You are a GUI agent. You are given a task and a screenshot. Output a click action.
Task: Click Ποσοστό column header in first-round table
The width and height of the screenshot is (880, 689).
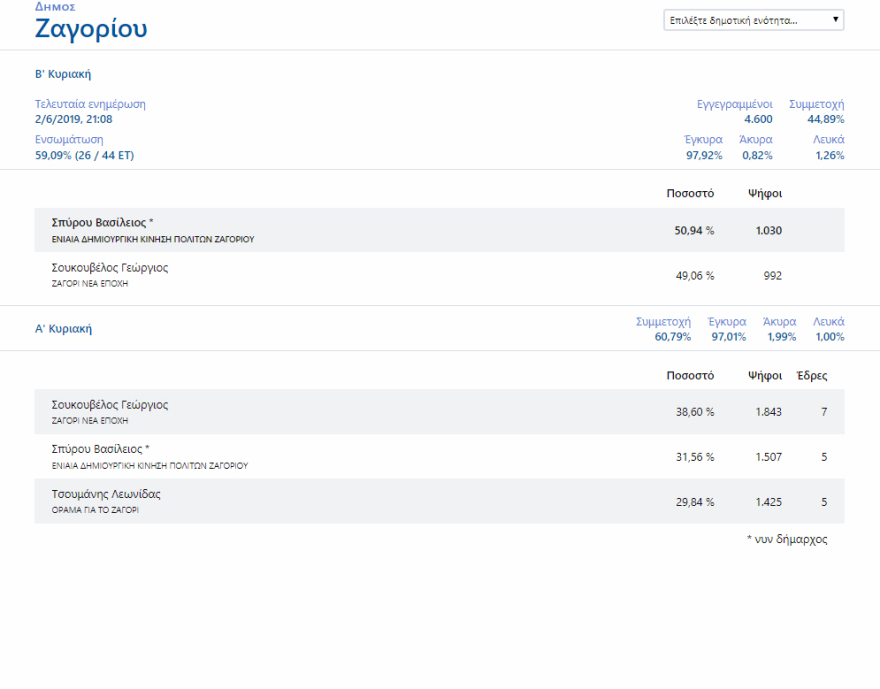click(690, 376)
